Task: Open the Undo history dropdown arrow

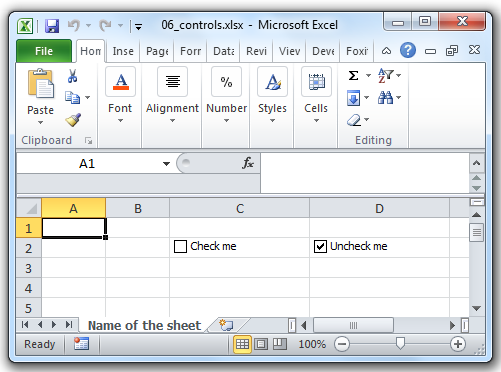Action: pos(88,25)
